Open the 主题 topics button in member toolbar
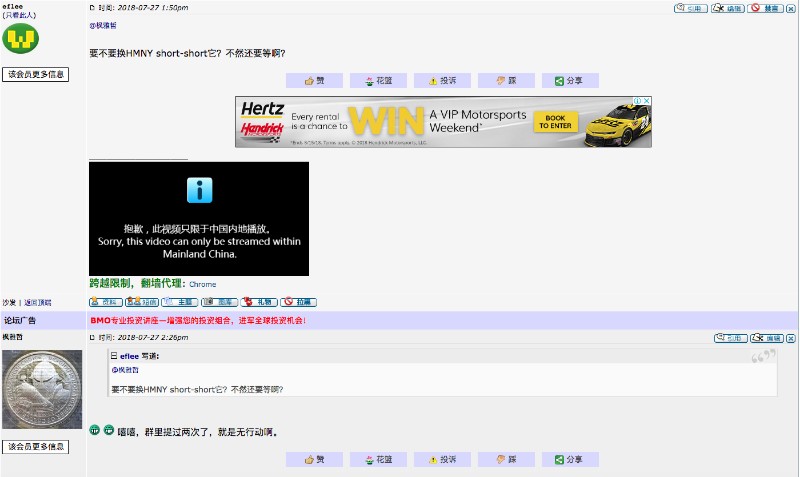 coord(180,302)
